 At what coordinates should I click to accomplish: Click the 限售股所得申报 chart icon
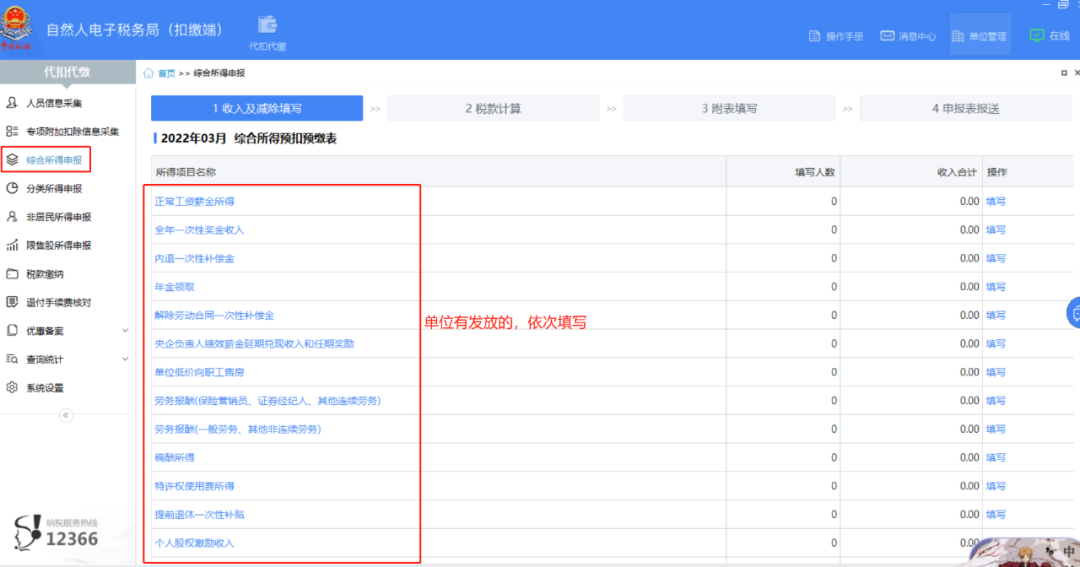pos(12,245)
